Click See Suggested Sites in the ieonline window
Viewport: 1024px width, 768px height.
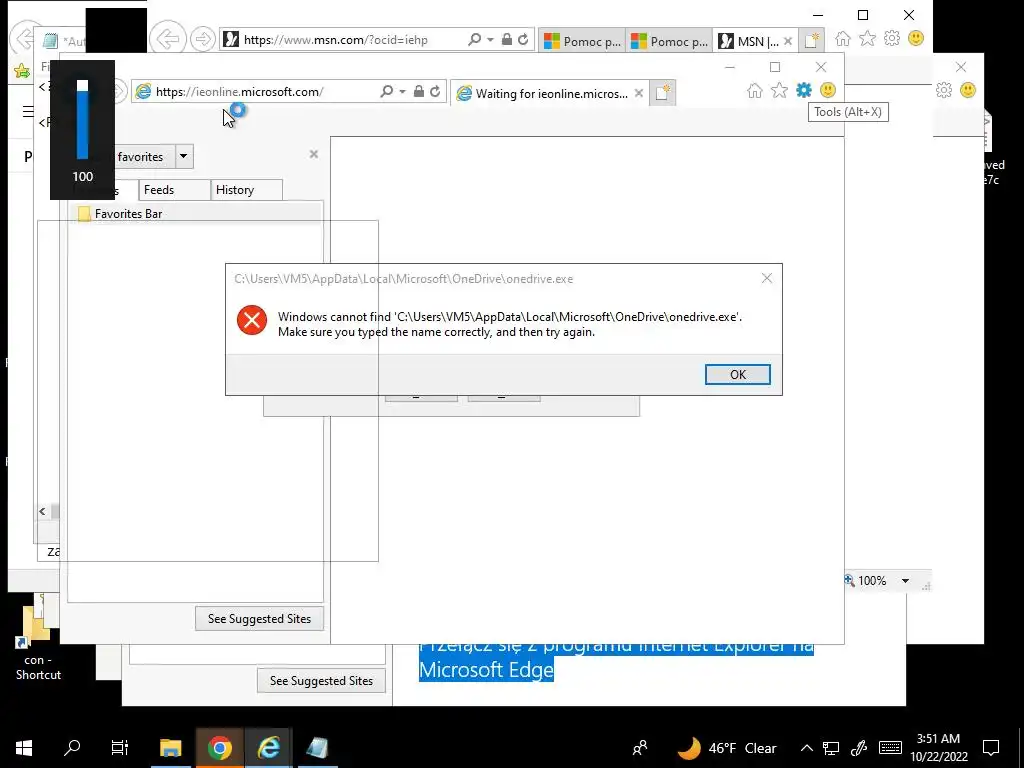tap(259, 618)
